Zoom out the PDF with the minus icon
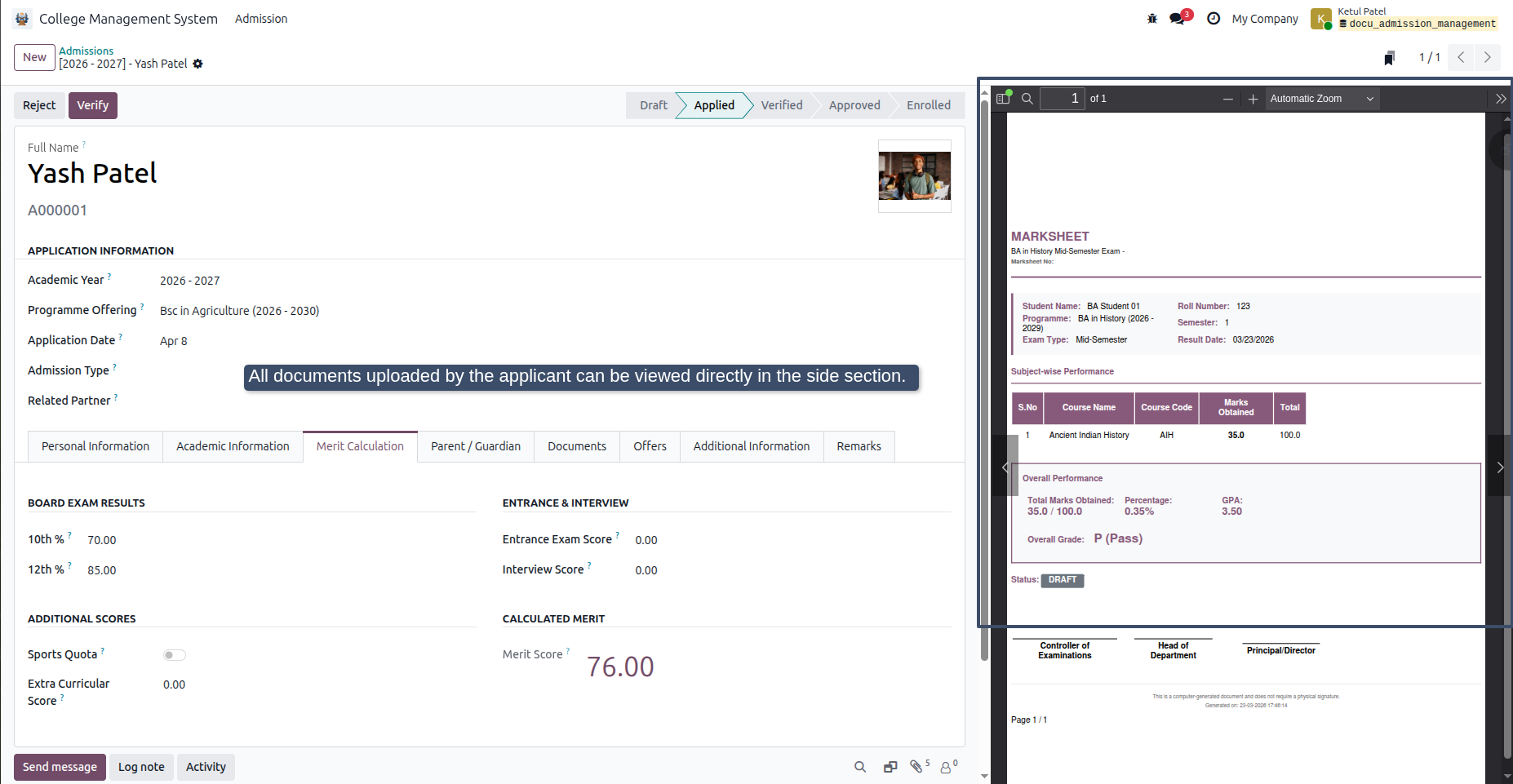 click(x=1227, y=99)
